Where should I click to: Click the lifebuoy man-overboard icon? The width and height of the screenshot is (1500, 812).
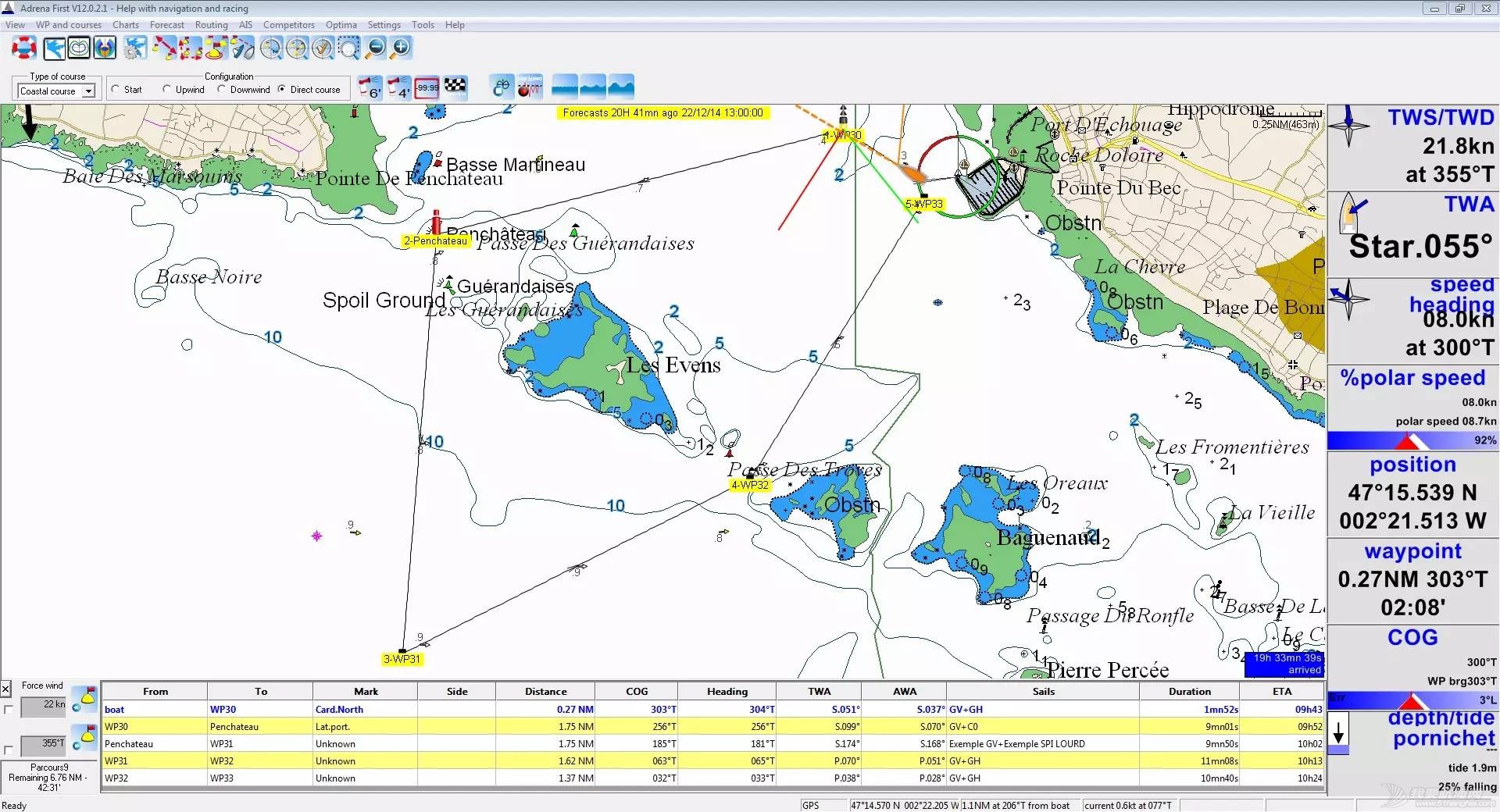tap(24, 48)
